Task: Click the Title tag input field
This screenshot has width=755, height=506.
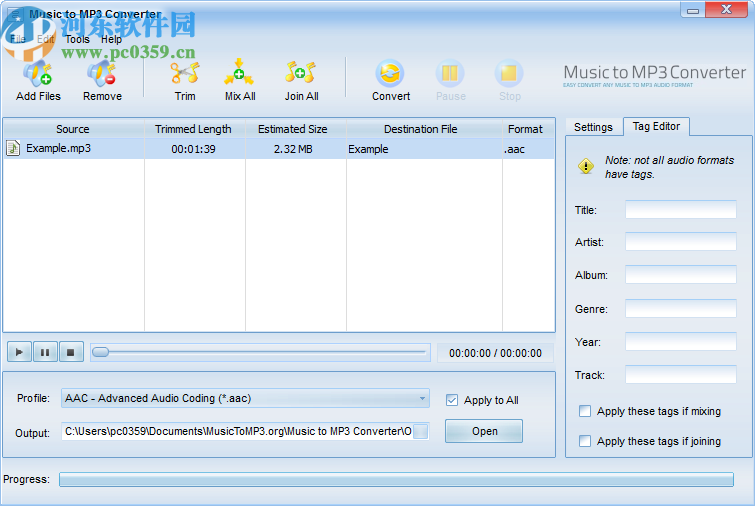Action: [680, 209]
